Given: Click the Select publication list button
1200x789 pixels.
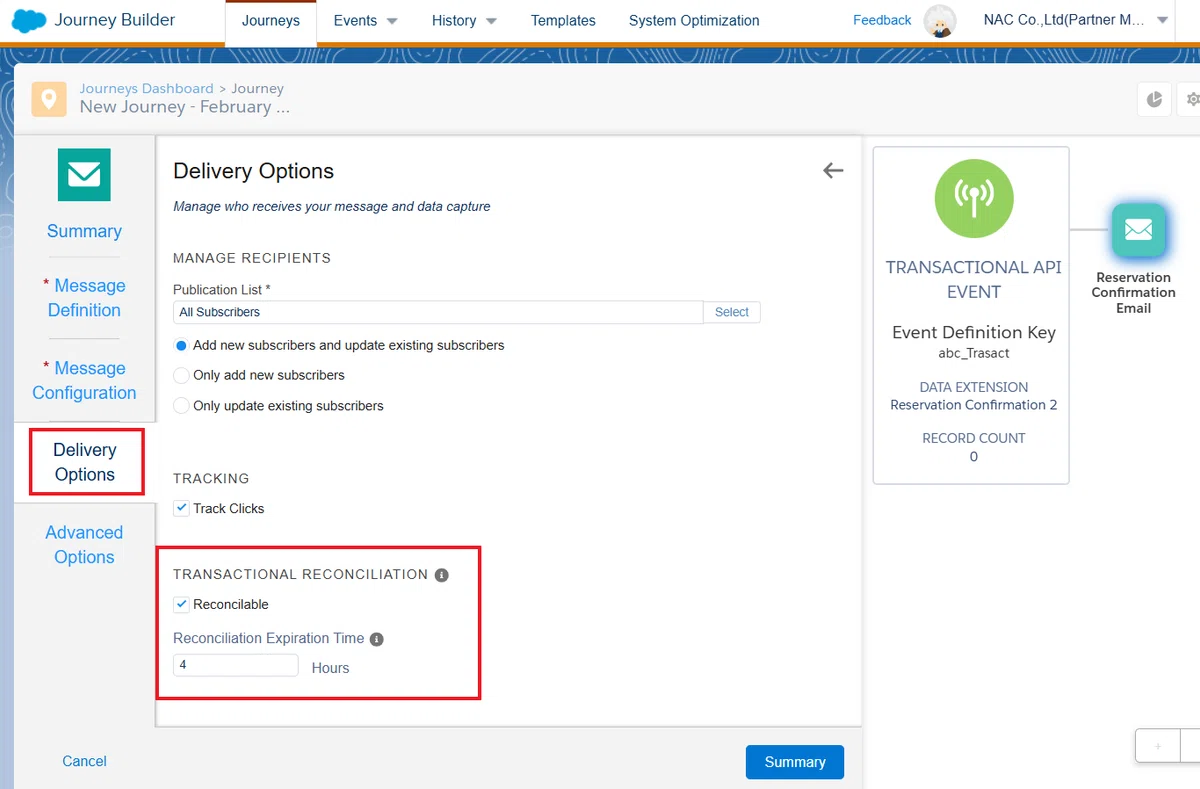Looking at the screenshot, I should [732, 312].
